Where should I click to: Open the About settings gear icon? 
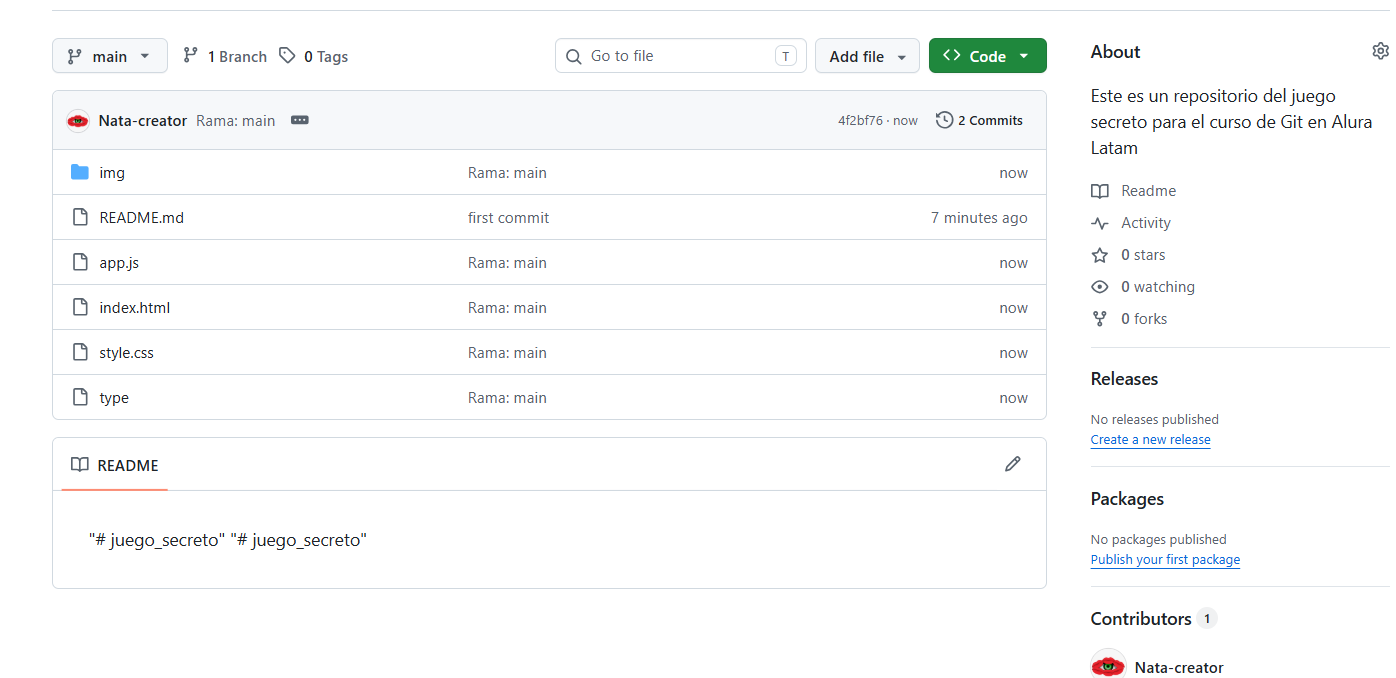point(1380,51)
